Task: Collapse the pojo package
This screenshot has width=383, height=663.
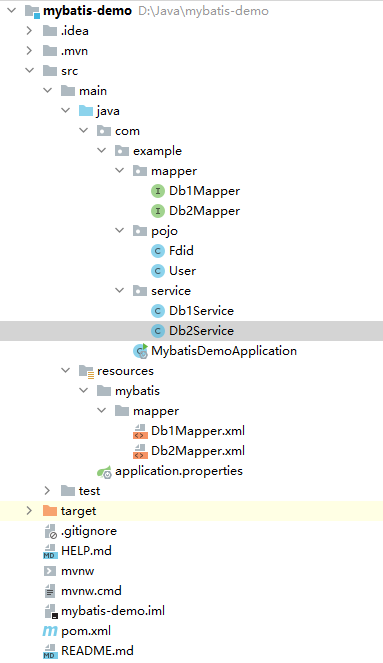Action: pyautogui.click(x=120, y=230)
